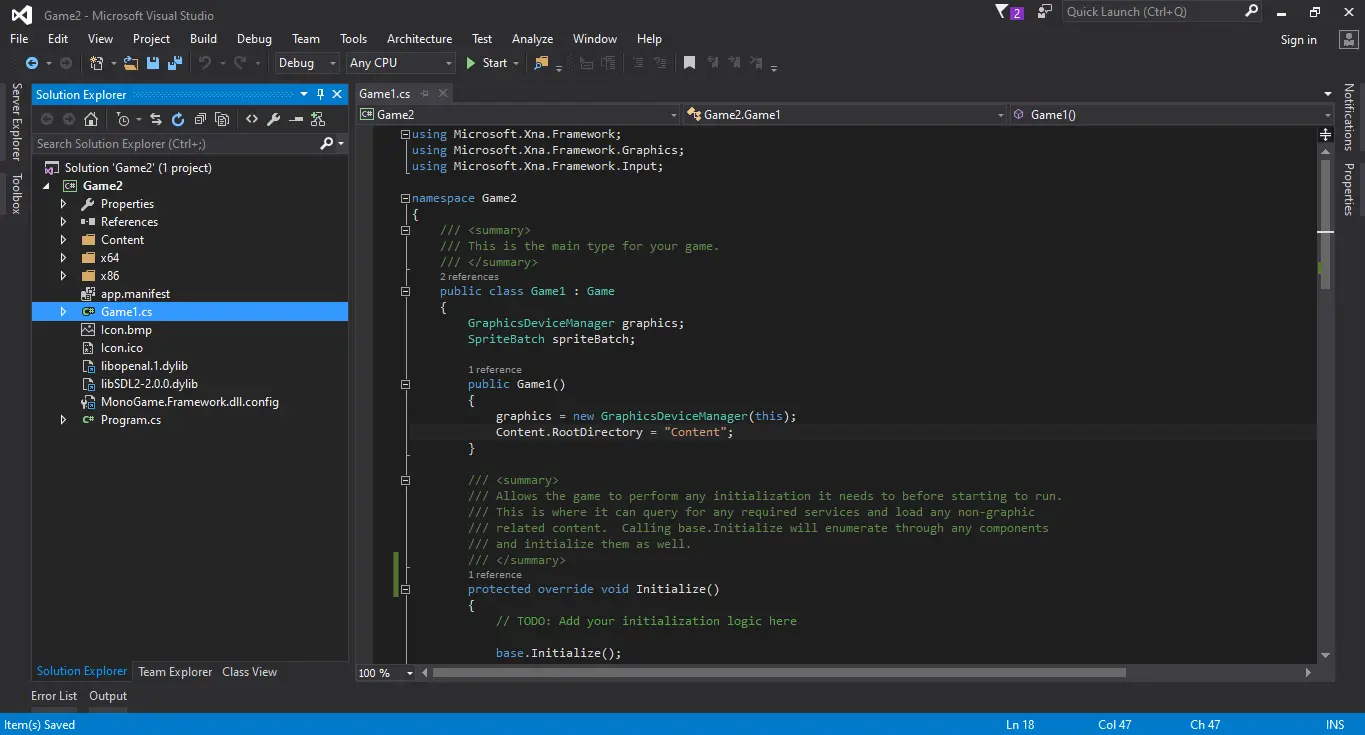Expand the Properties node in Solution Explorer
The image size is (1365, 735).
[63, 204]
